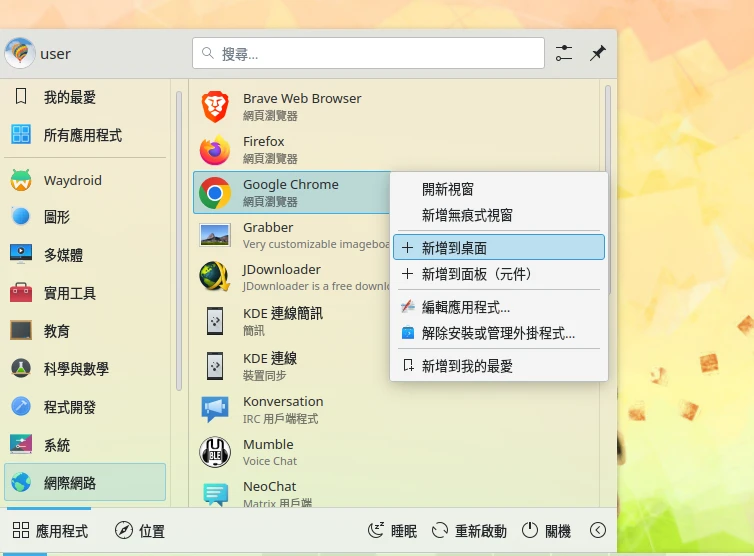Click the 系統 settings panel icon
The image size is (754, 556).
(x=21, y=444)
